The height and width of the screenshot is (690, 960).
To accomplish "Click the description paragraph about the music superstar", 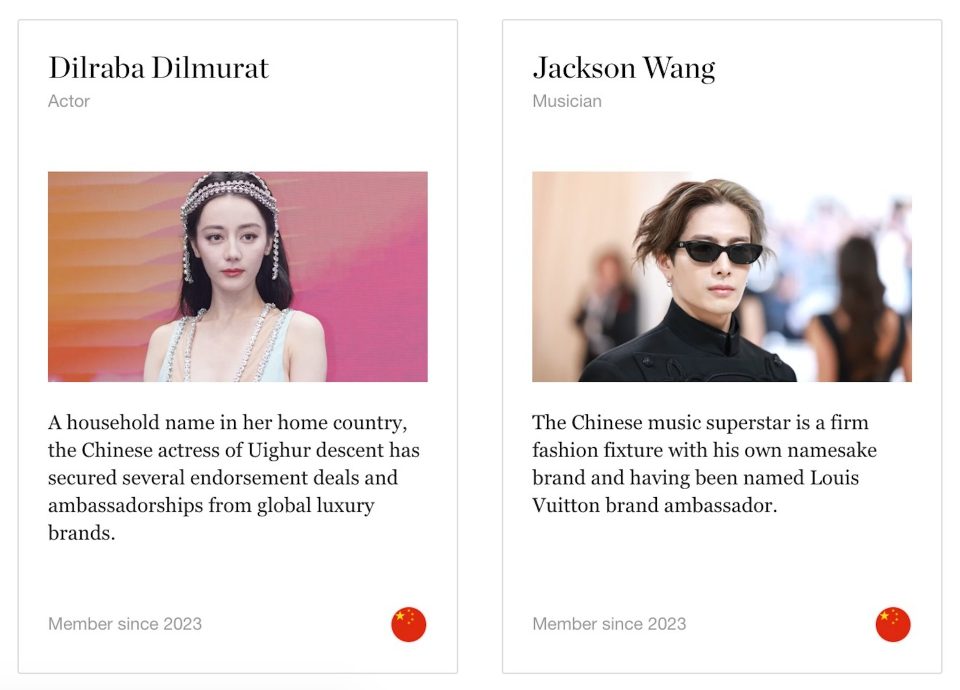I will (704, 463).
